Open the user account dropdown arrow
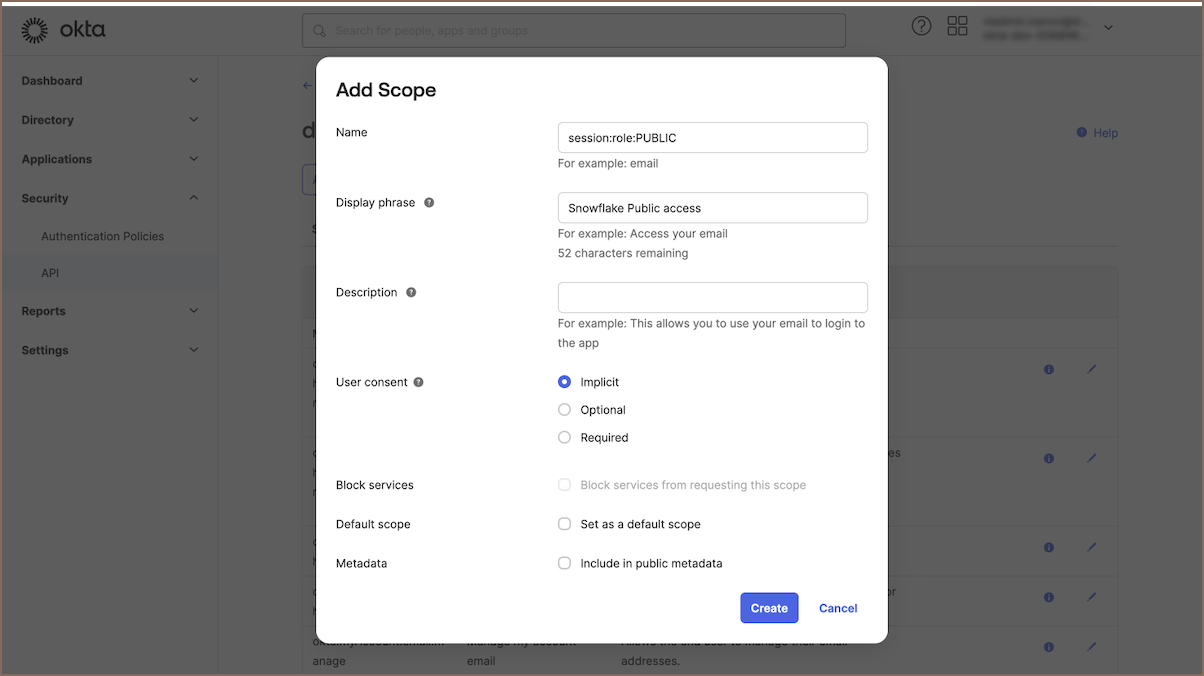 point(1108,28)
